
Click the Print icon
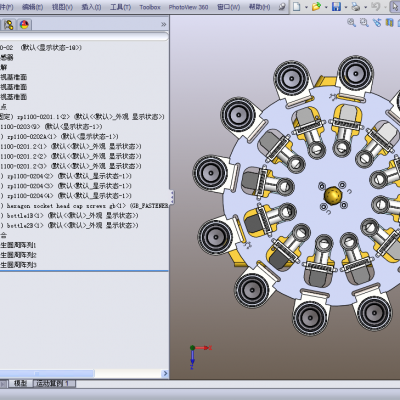pyautogui.click(x=356, y=6)
